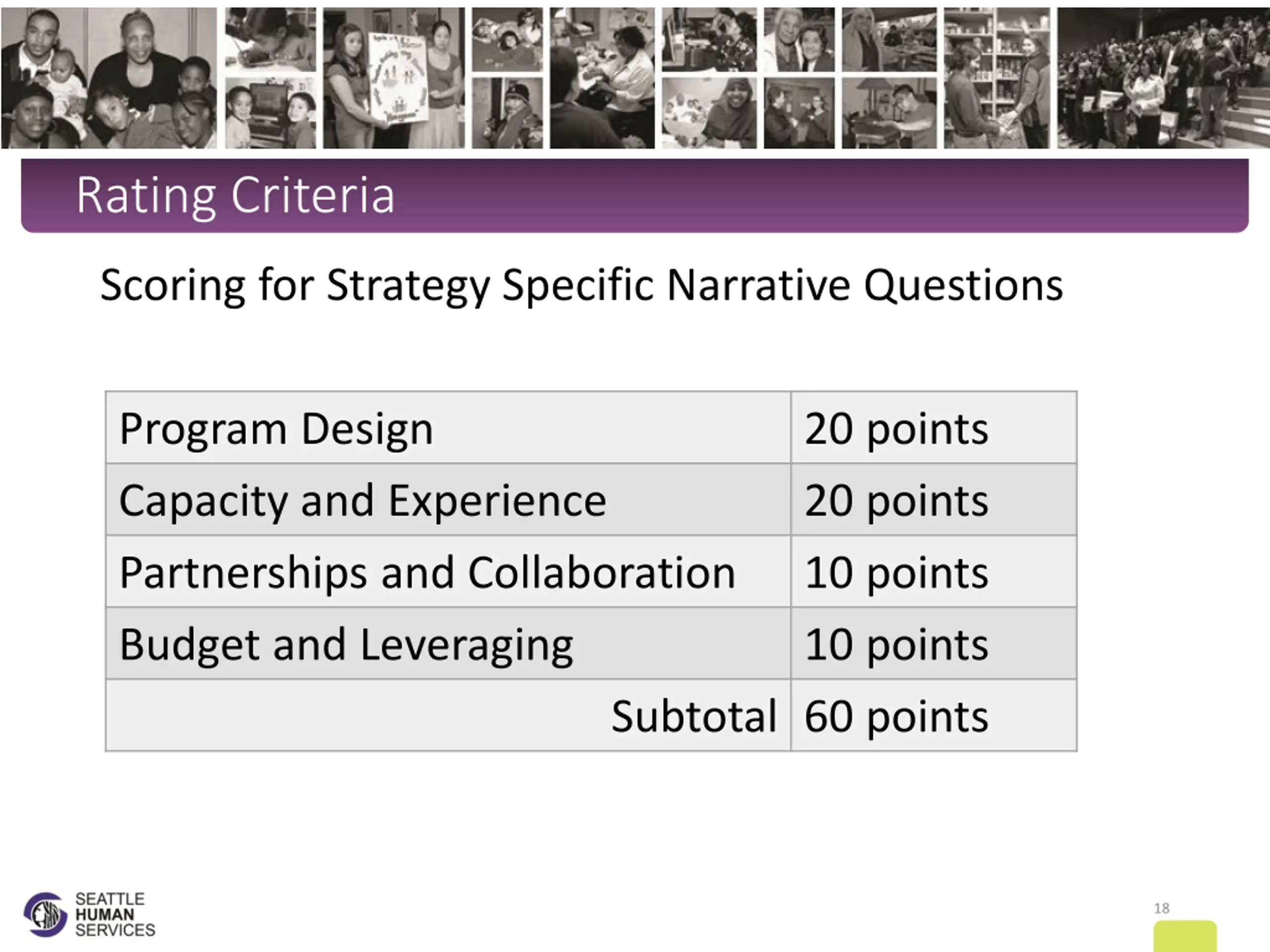The width and height of the screenshot is (1270, 952).
Task: Select the Rating Criteria title banner
Action: pos(635,196)
